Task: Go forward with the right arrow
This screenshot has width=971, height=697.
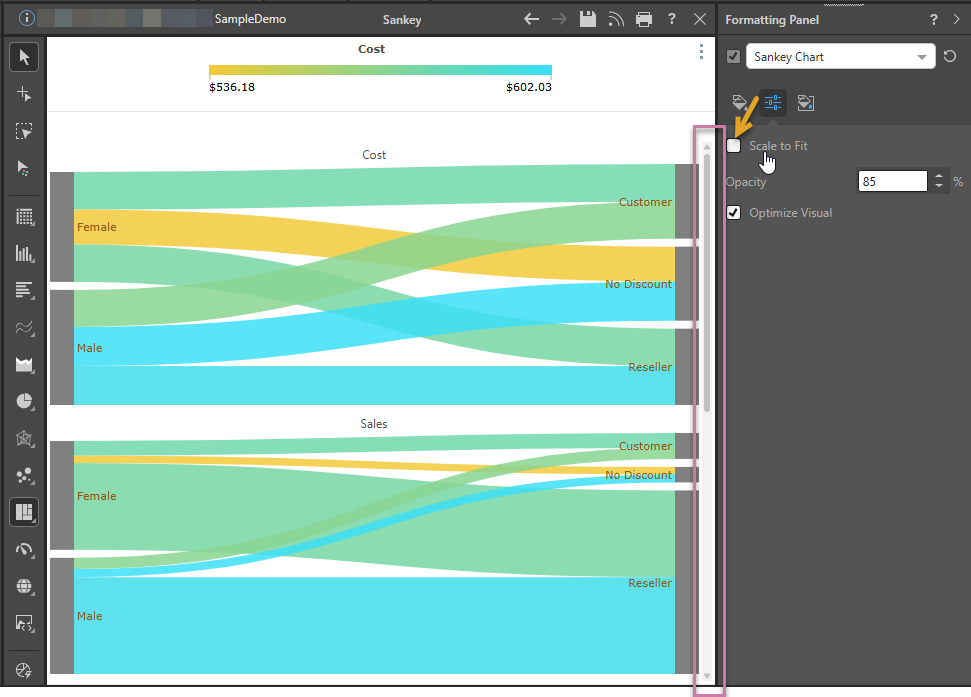Action: (559, 19)
